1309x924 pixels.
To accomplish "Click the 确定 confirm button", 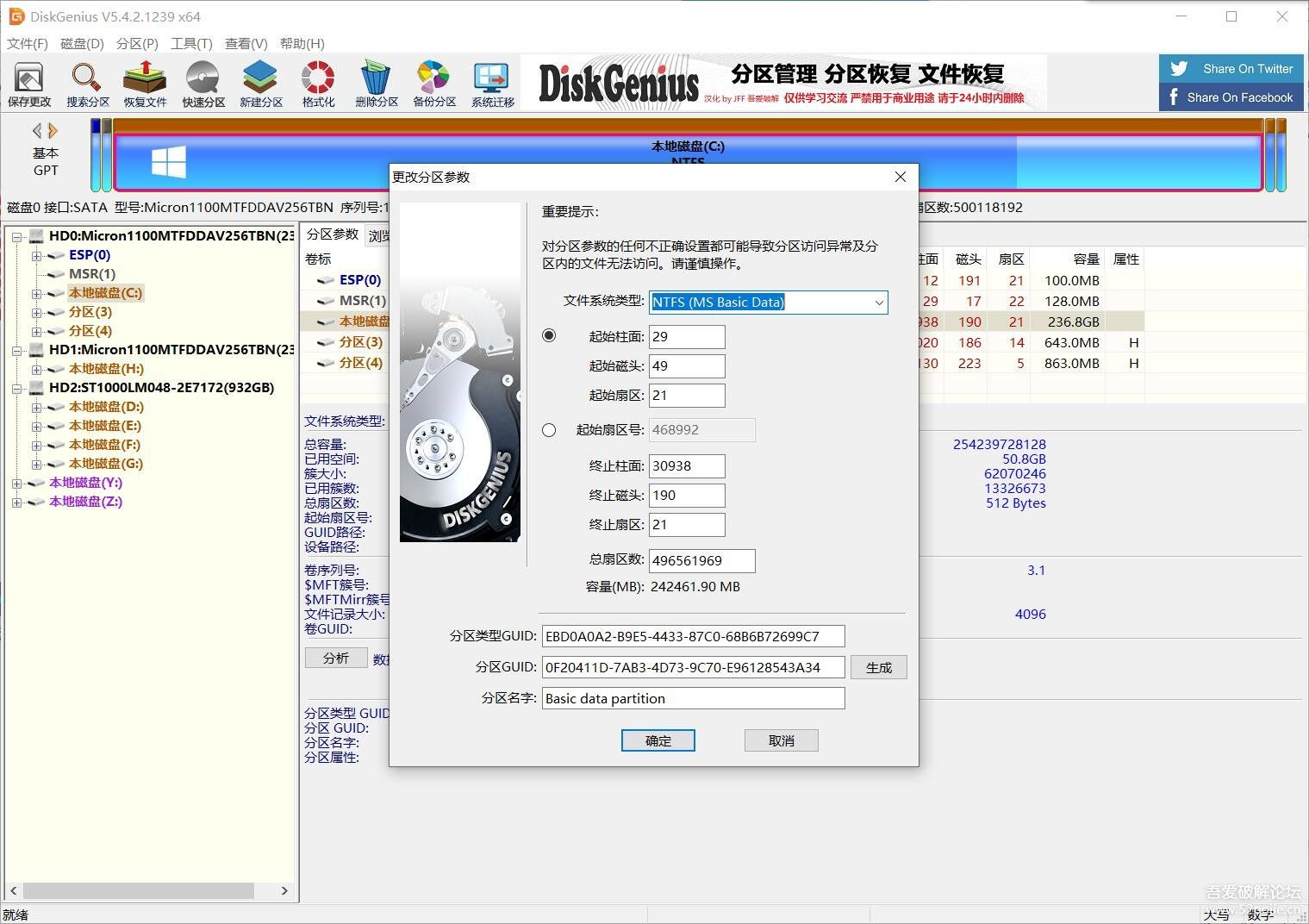I will pos(658,740).
